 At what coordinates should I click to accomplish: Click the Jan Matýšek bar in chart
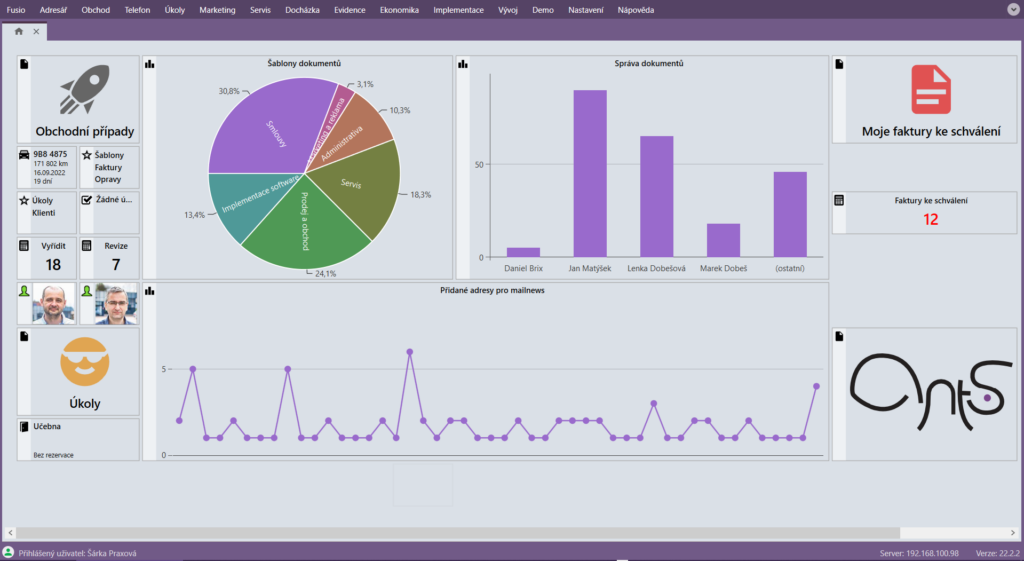[x=589, y=173]
